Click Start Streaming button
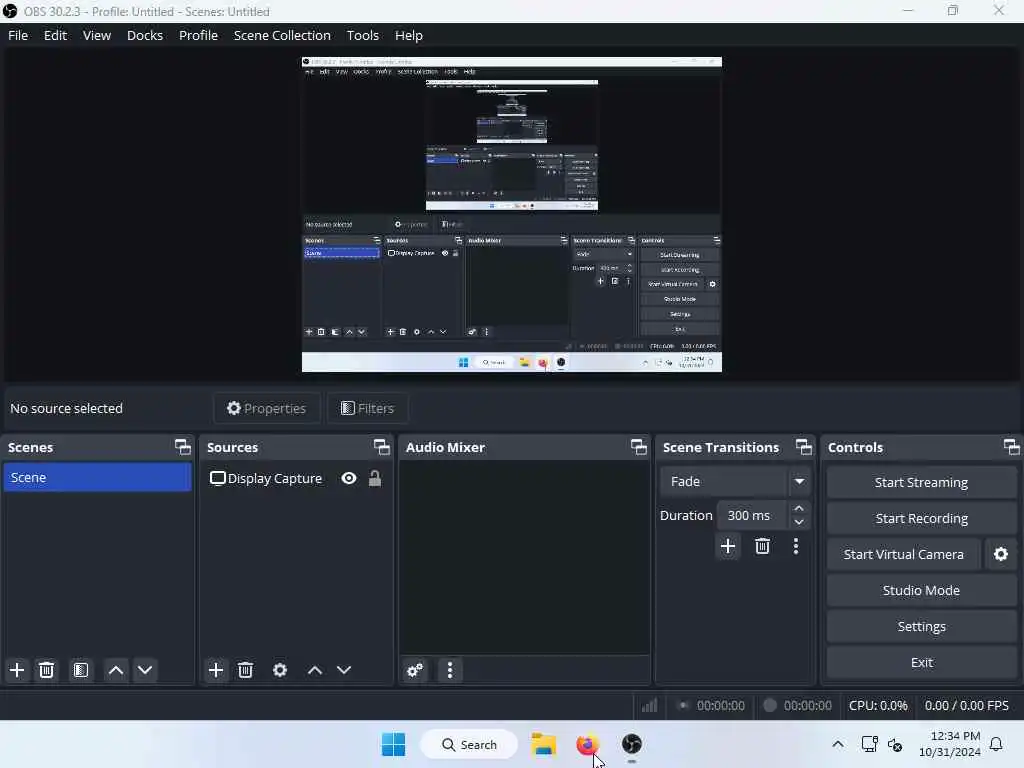Image resolution: width=1024 pixels, height=768 pixels. [921, 483]
